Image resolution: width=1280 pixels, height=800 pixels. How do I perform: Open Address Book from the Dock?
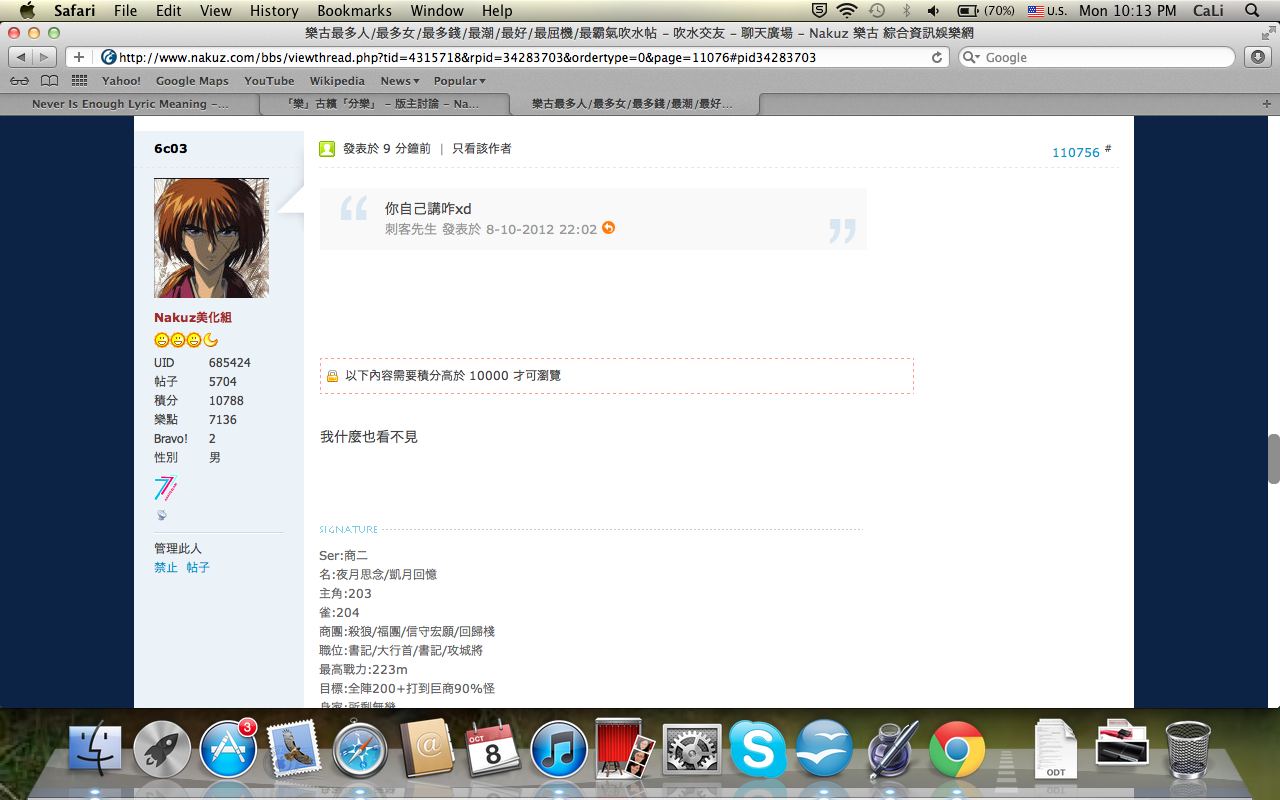pos(427,750)
